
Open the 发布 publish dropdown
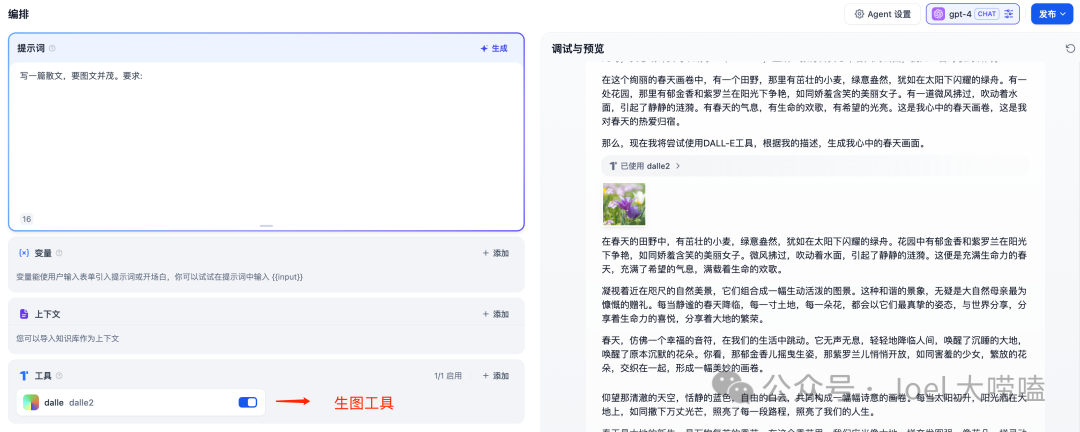(1052, 14)
